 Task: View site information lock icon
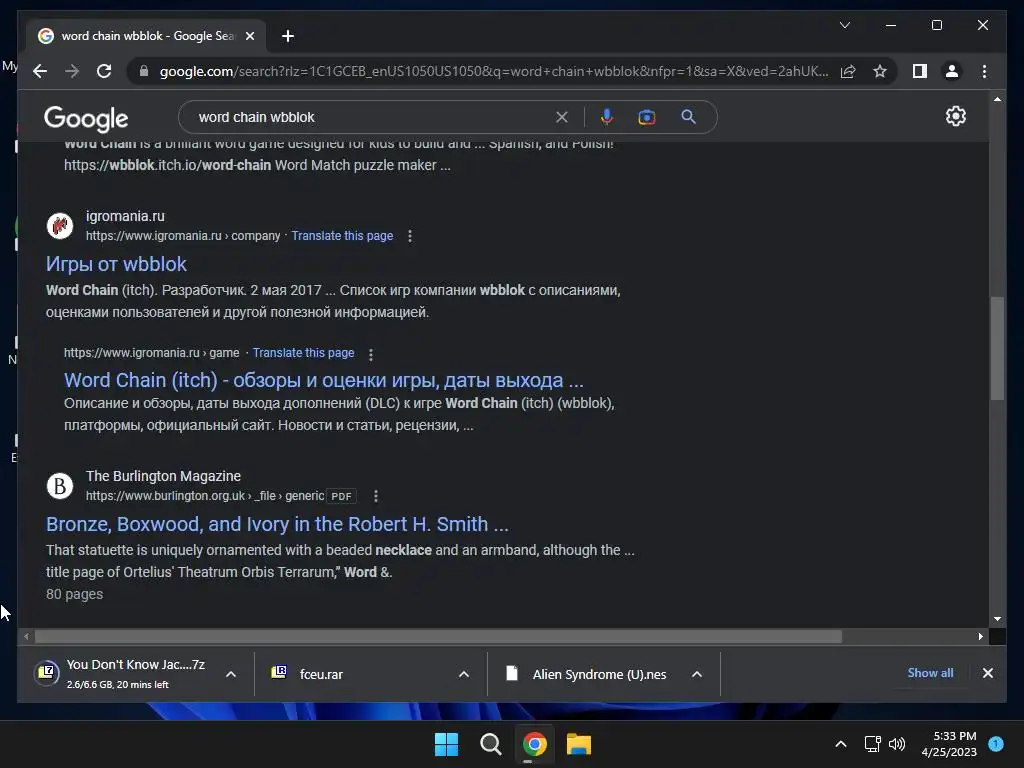click(144, 71)
